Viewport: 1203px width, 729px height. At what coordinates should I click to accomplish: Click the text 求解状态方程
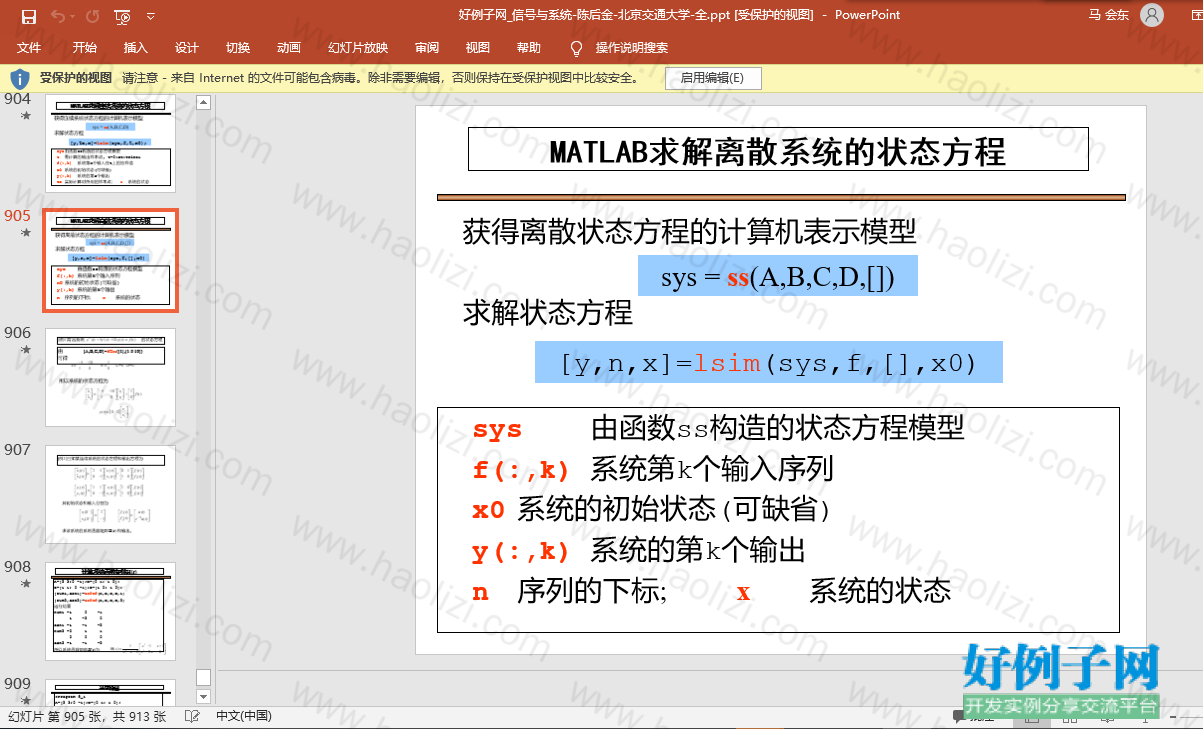coord(548,313)
